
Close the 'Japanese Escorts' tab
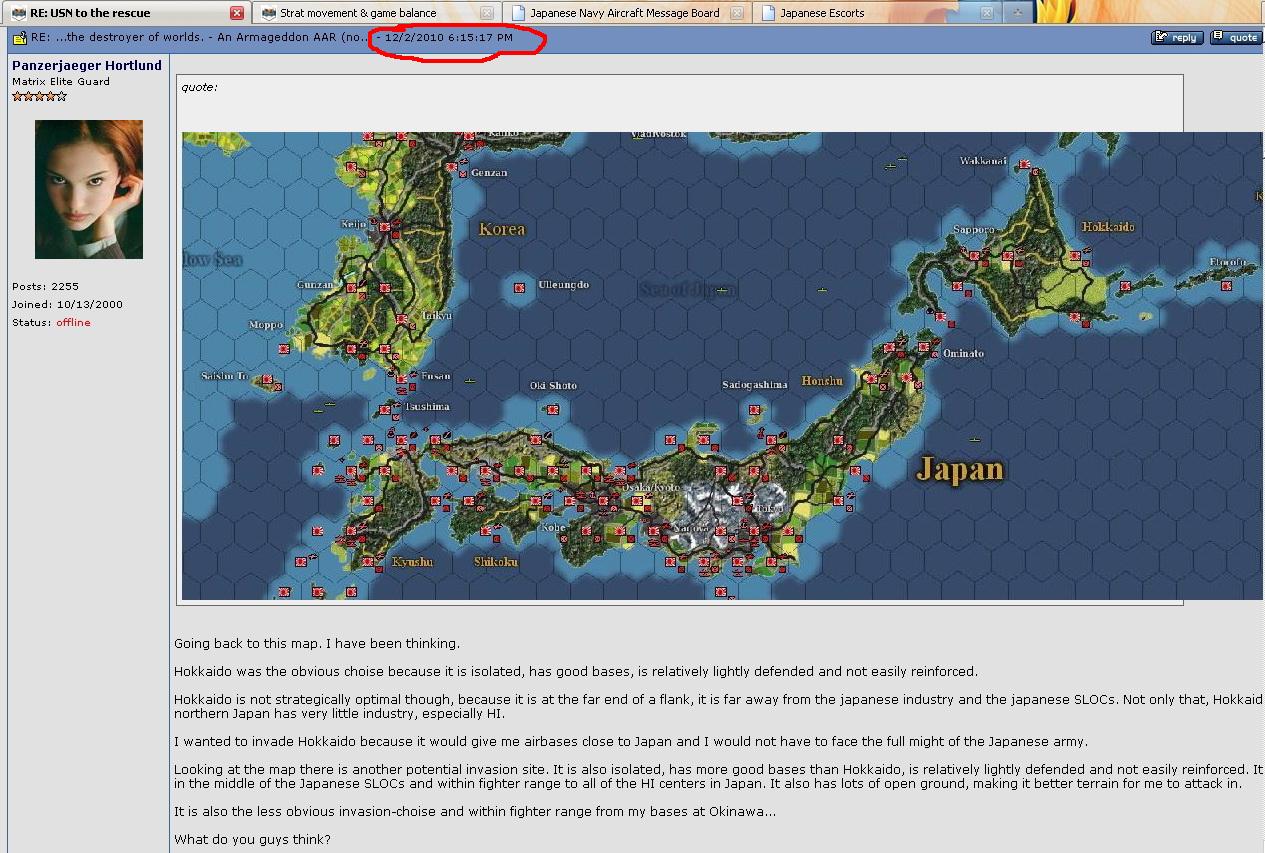(x=987, y=13)
